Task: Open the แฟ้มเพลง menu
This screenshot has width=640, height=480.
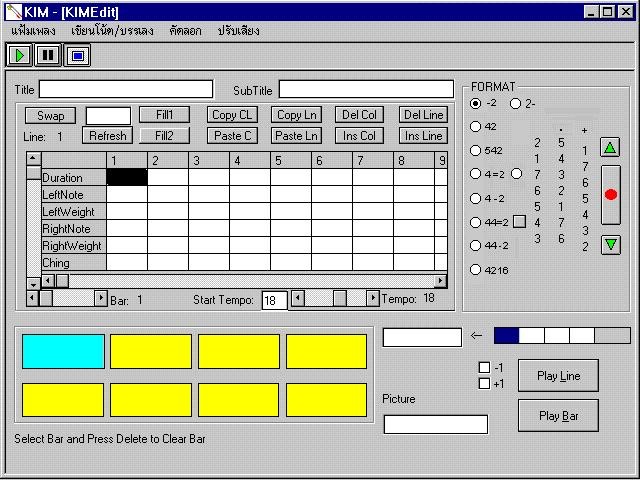Action: point(33,31)
